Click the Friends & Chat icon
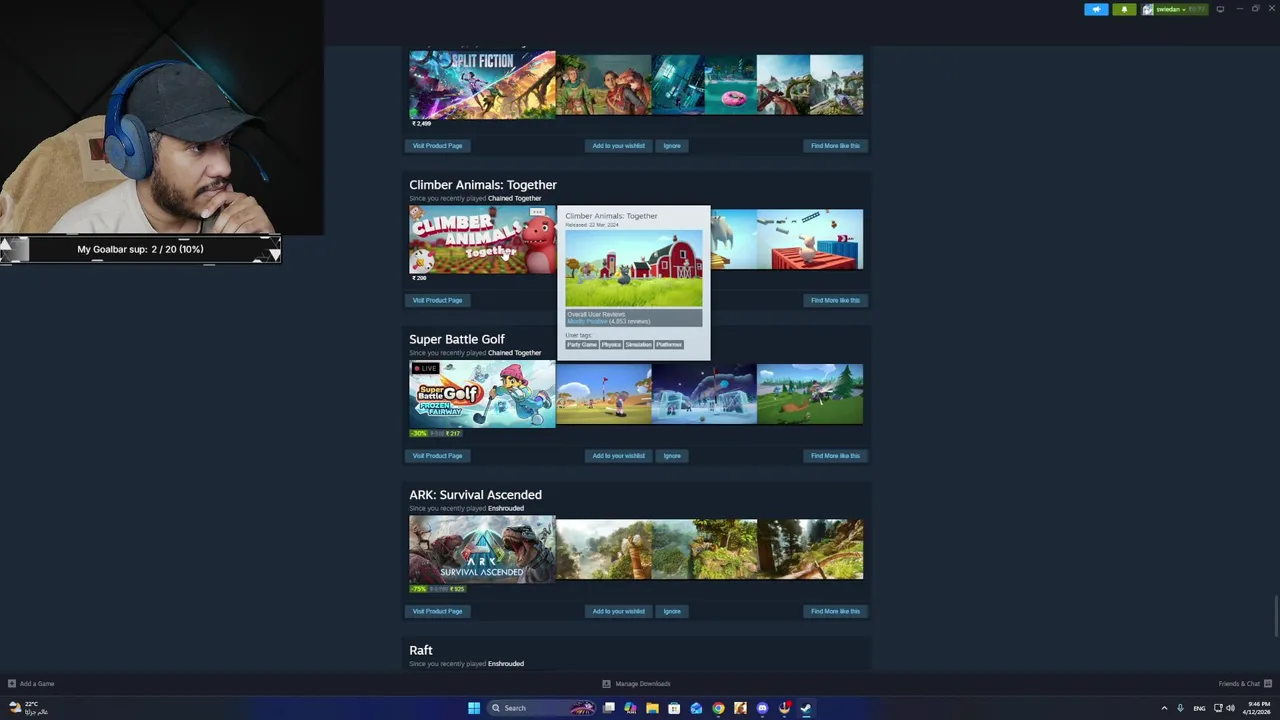This screenshot has width=1280, height=720. 1267,684
